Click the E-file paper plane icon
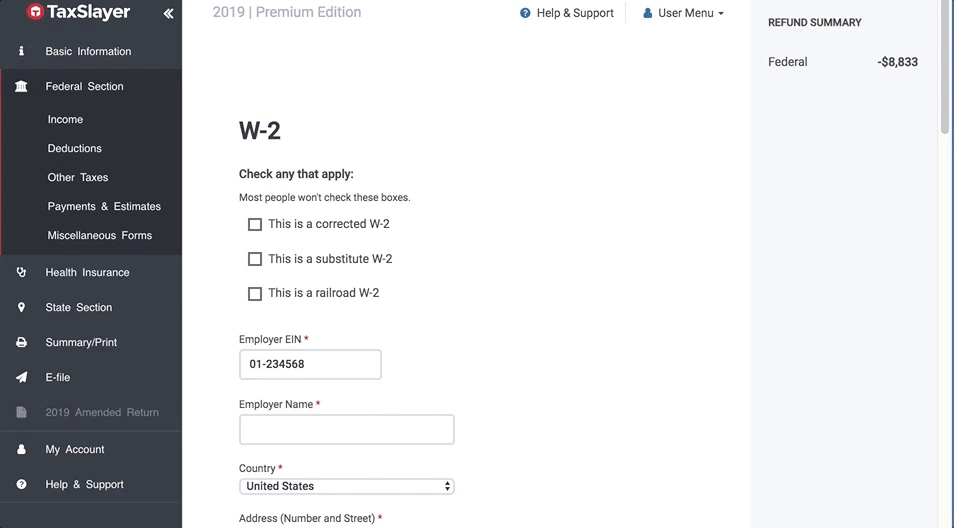This screenshot has width=954, height=528. 21,377
